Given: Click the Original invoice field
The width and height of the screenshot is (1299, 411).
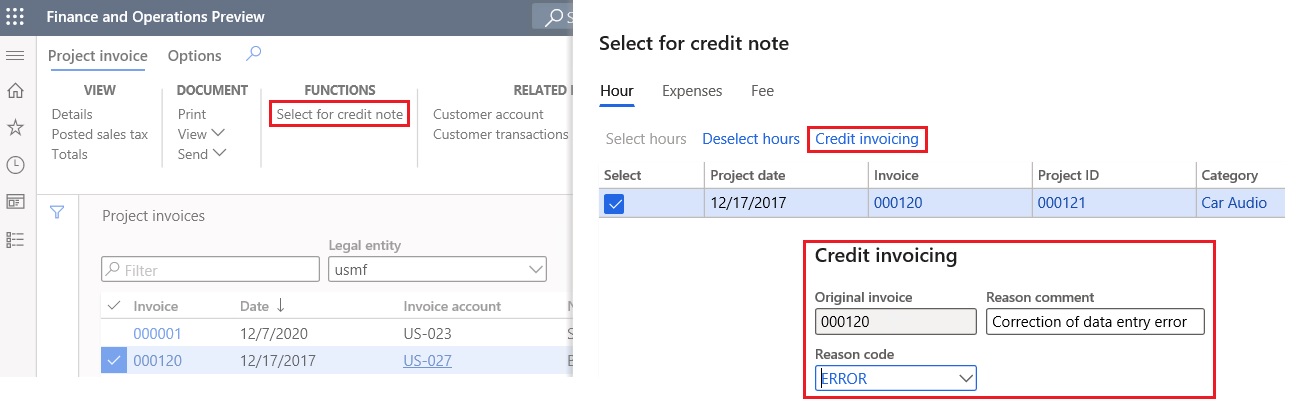Looking at the screenshot, I should 895,321.
